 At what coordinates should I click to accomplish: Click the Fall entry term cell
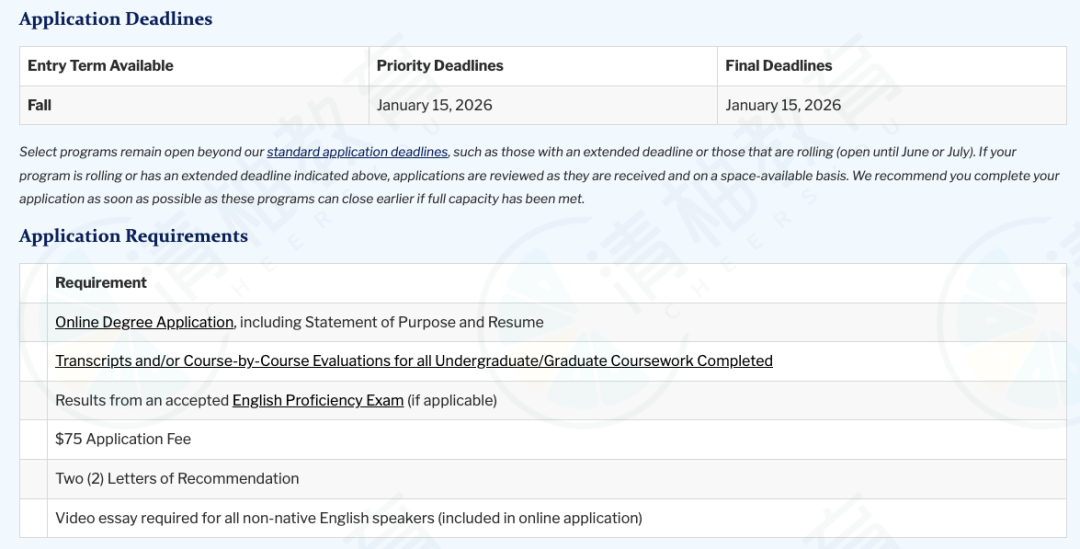click(40, 105)
